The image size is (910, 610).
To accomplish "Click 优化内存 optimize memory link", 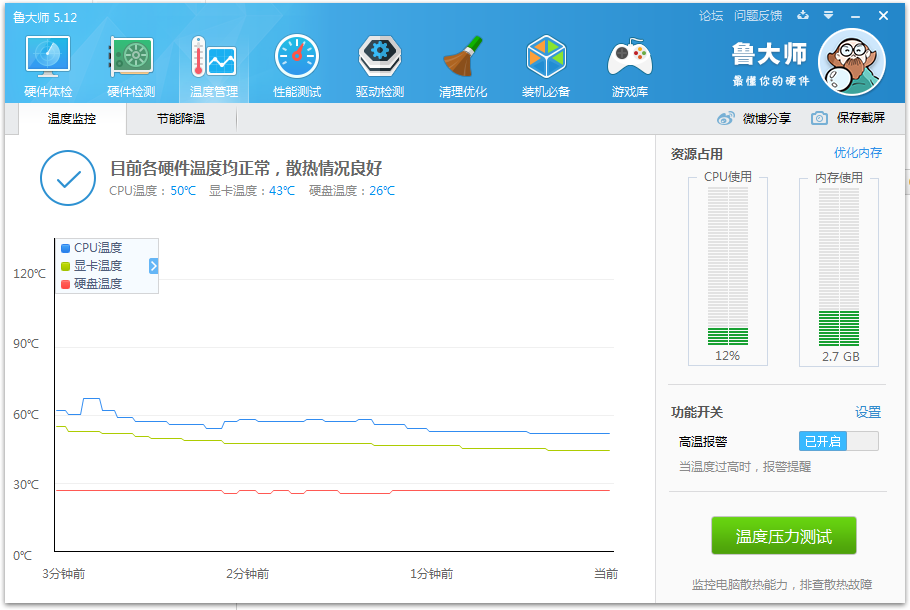I will [x=858, y=153].
